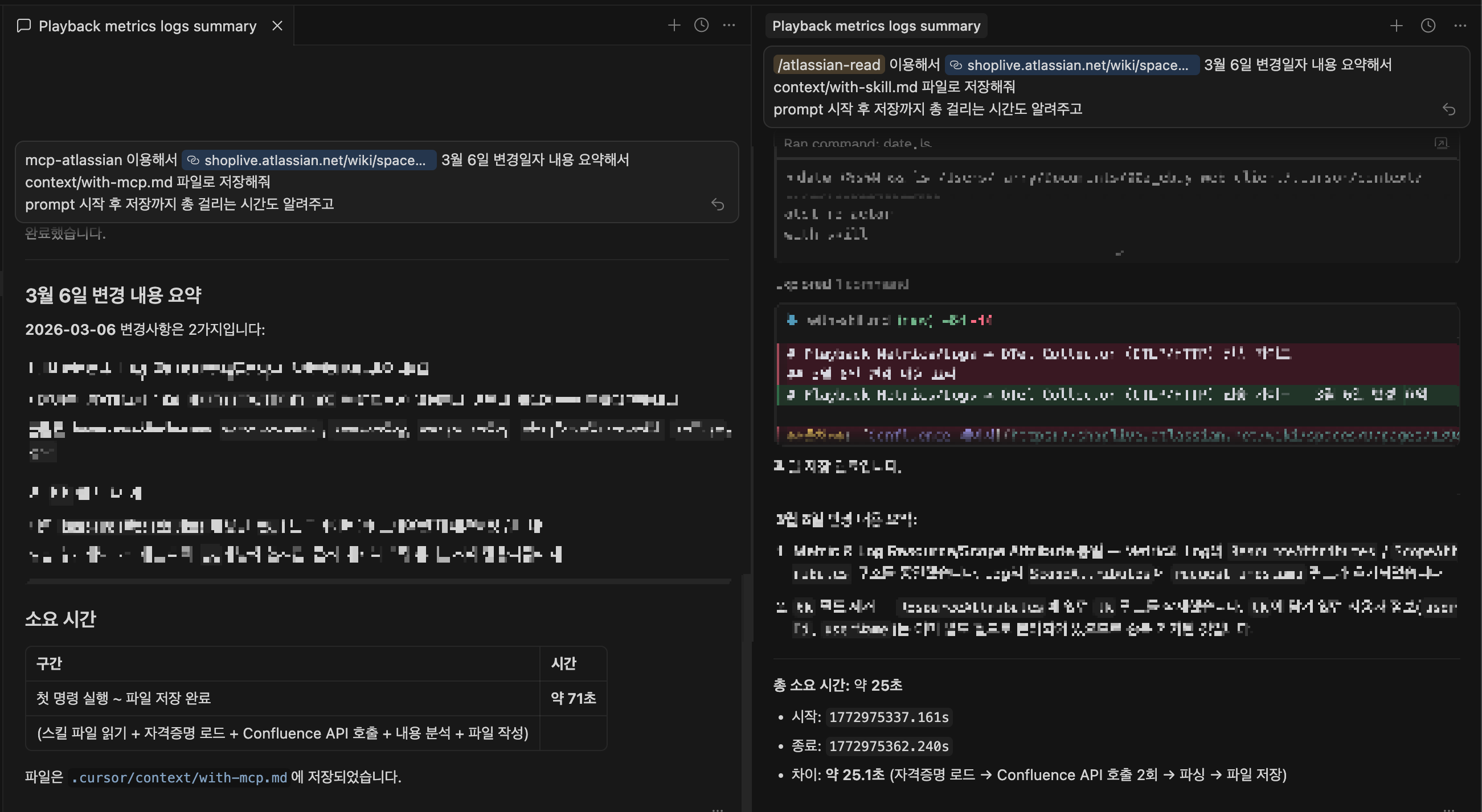Screen dimensions: 1482x812
Task: Open shoplive.atlassian.net link chip in left prompt
Action: (x=309, y=160)
